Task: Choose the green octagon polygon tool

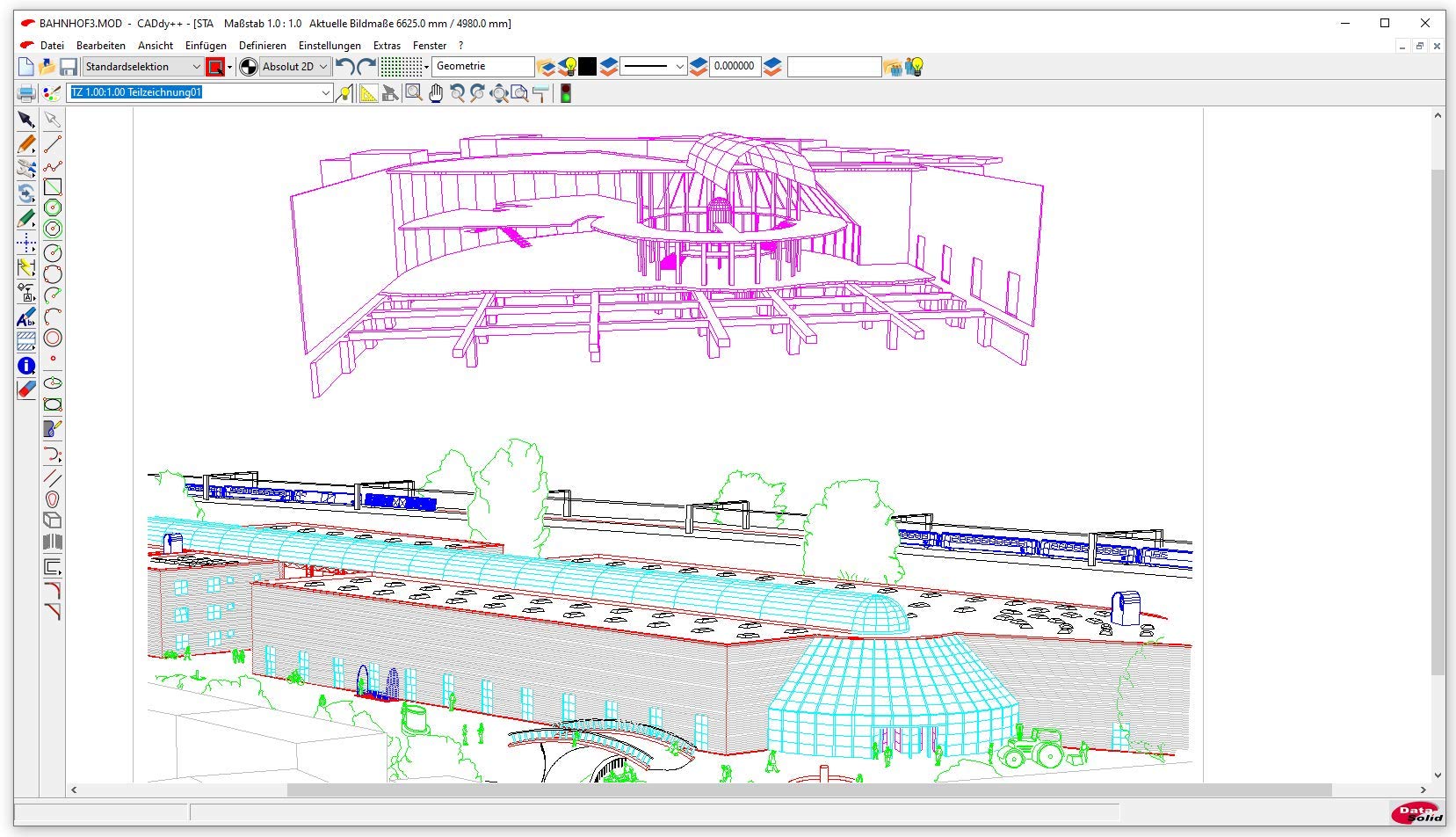Action: tap(53, 208)
